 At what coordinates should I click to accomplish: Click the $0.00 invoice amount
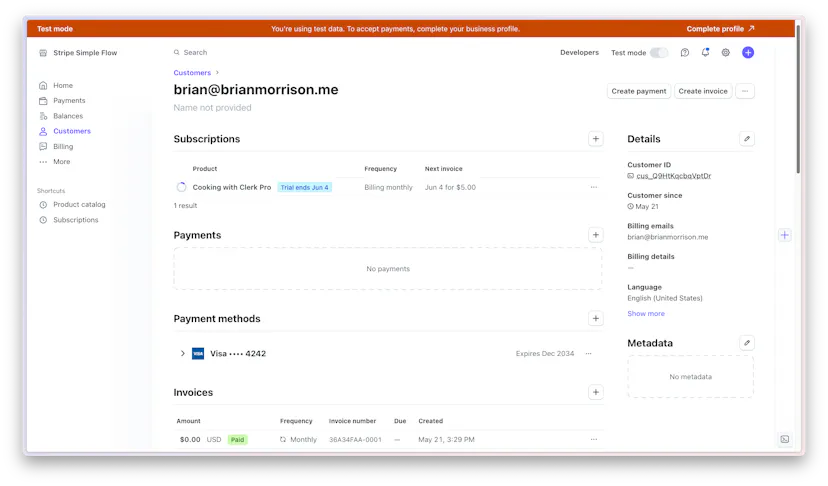[x=190, y=440]
